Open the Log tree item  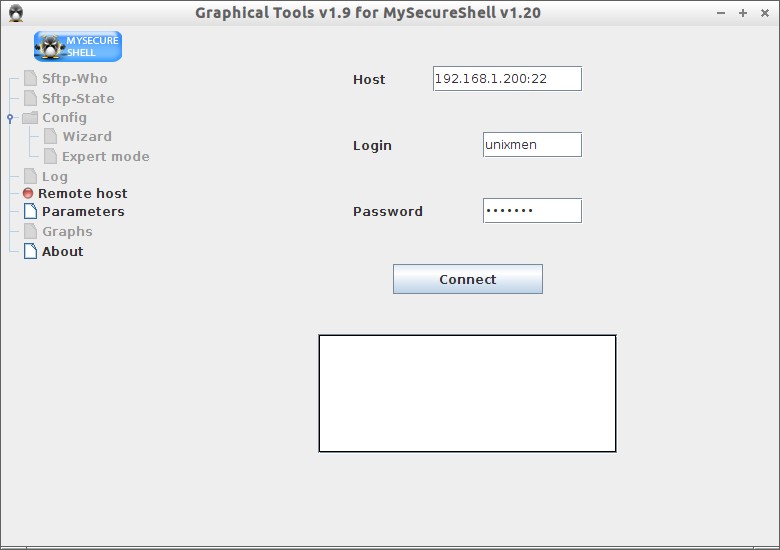point(55,177)
